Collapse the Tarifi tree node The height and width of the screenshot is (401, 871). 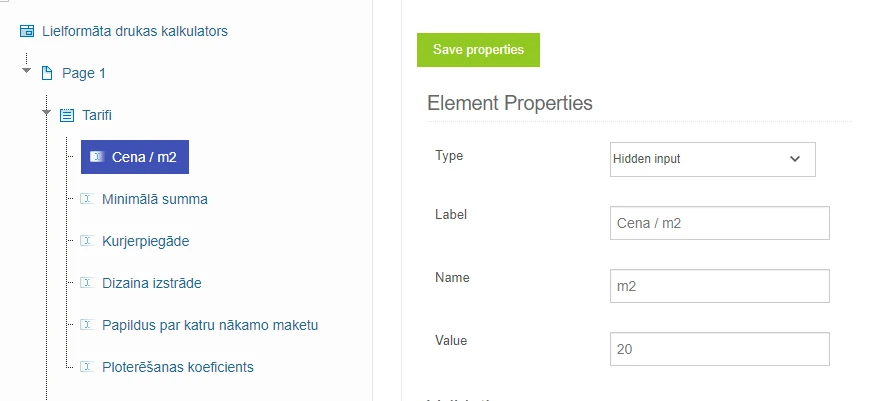pyautogui.click(x=47, y=113)
